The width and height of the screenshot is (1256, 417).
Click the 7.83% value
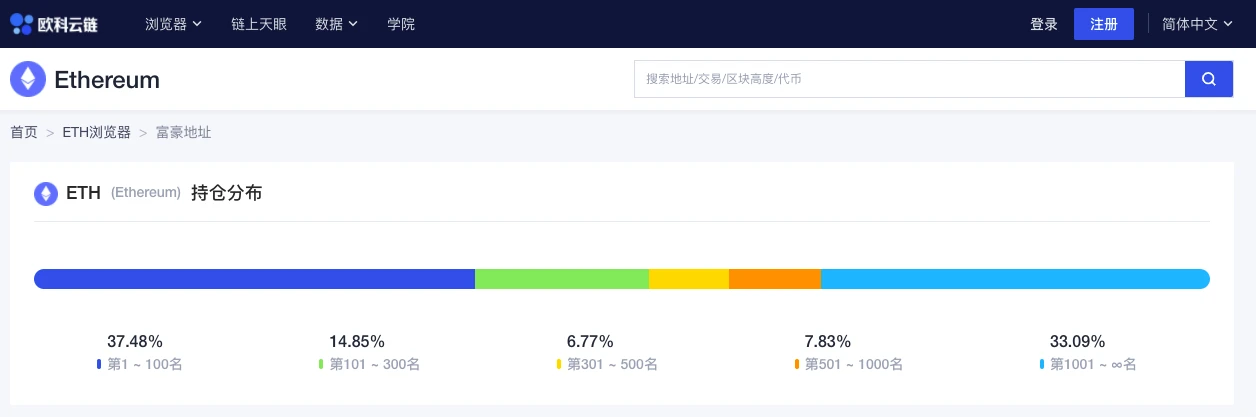click(828, 341)
